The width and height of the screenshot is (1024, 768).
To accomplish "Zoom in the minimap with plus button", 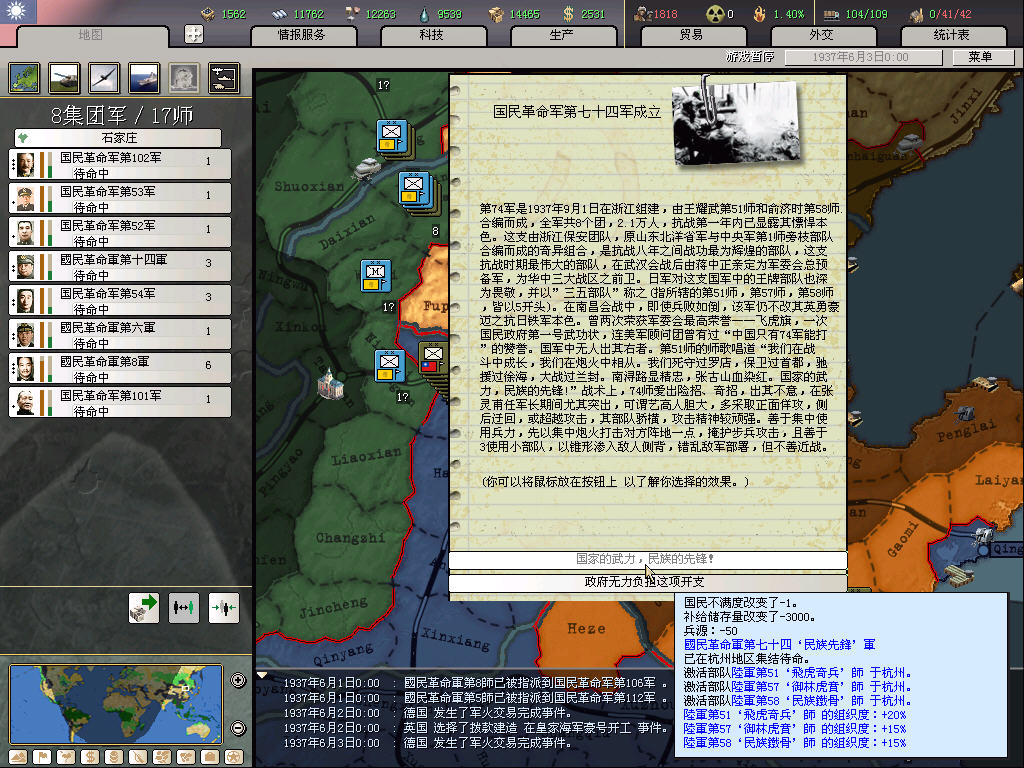I will 238,681.
